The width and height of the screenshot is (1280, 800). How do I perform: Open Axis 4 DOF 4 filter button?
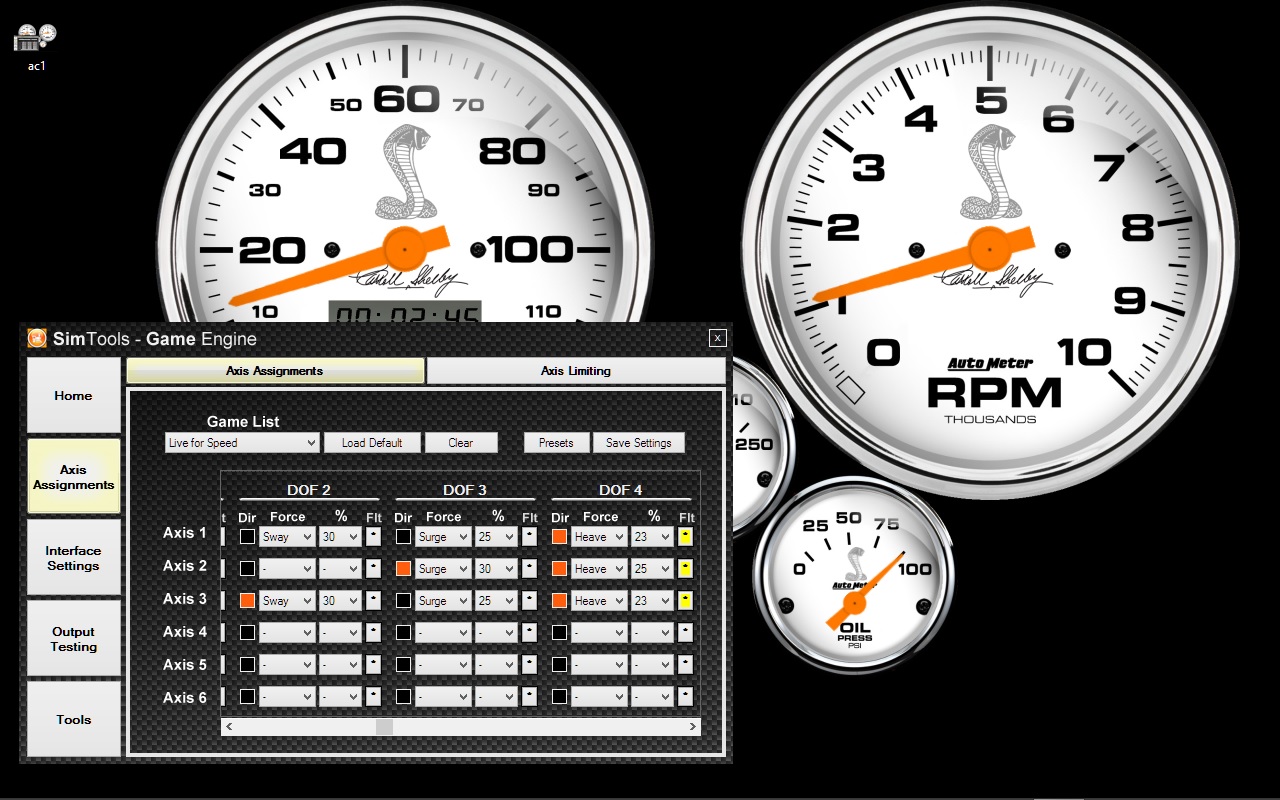pyautogui.click(x=686, y=633)
